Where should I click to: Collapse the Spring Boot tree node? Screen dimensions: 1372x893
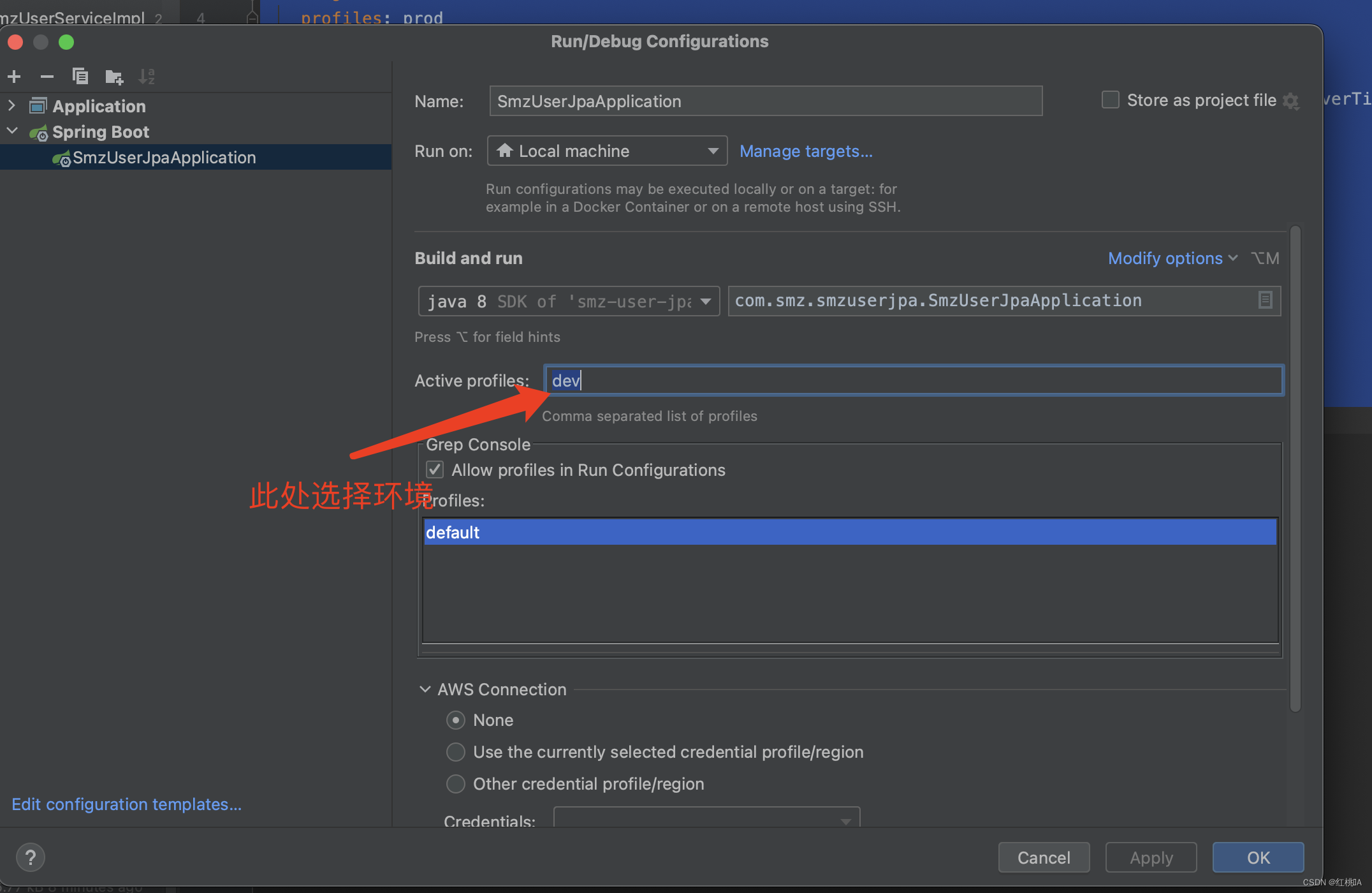pos(11,131)
